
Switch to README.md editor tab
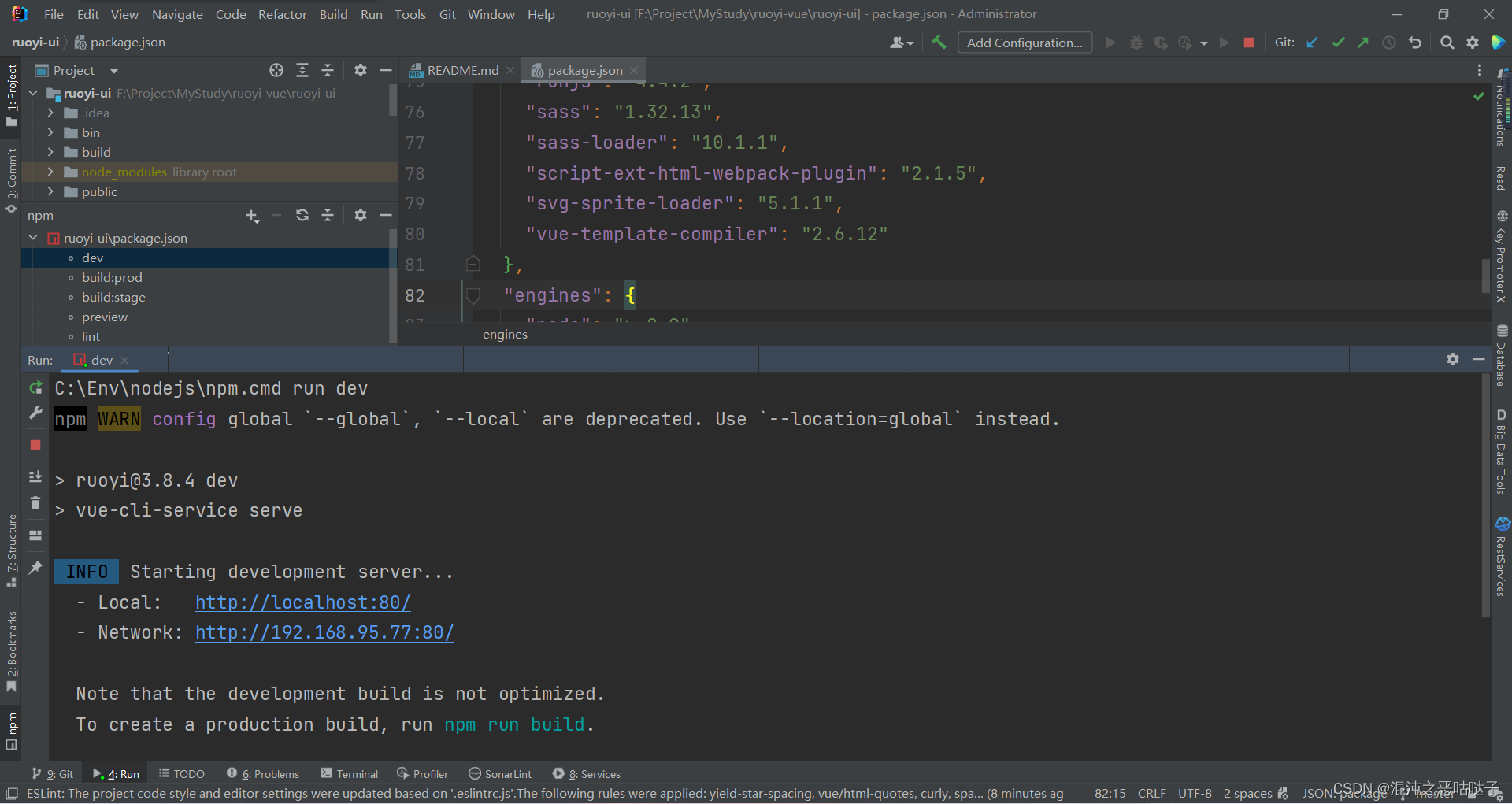pyautogui.click(x=462, y=70)
